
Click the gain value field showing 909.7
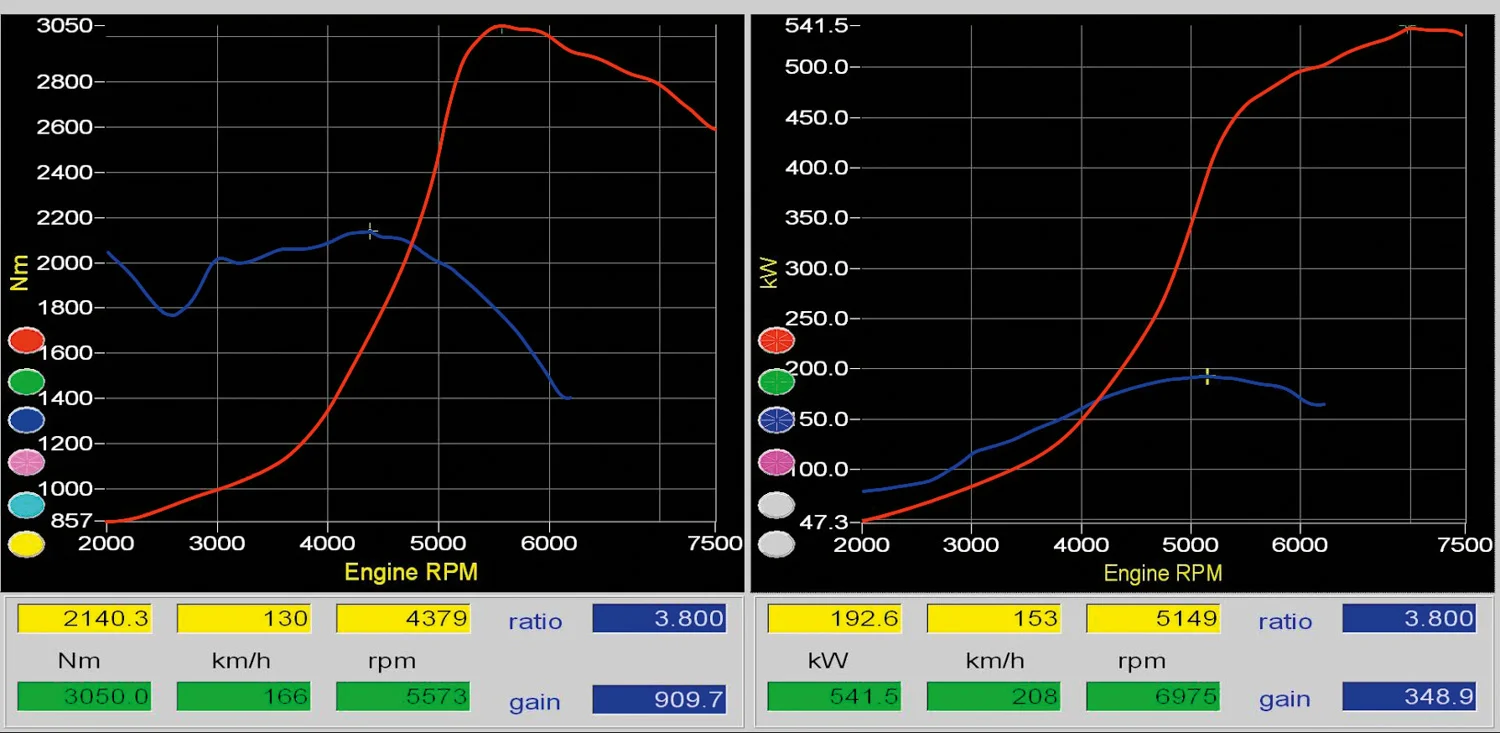click(x=659, y=699)
